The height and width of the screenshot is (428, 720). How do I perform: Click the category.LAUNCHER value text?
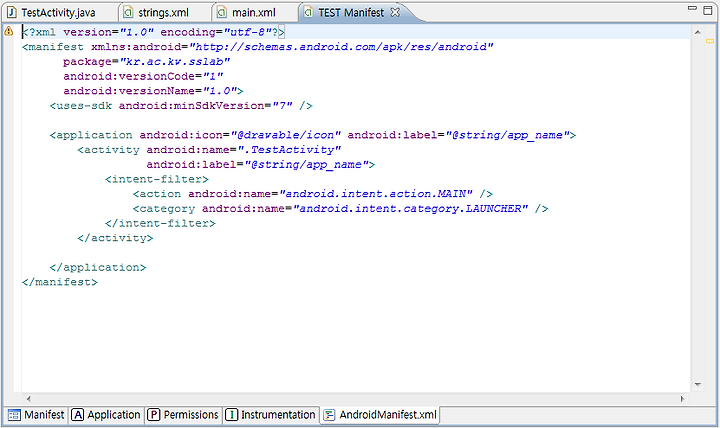[411, 208]
